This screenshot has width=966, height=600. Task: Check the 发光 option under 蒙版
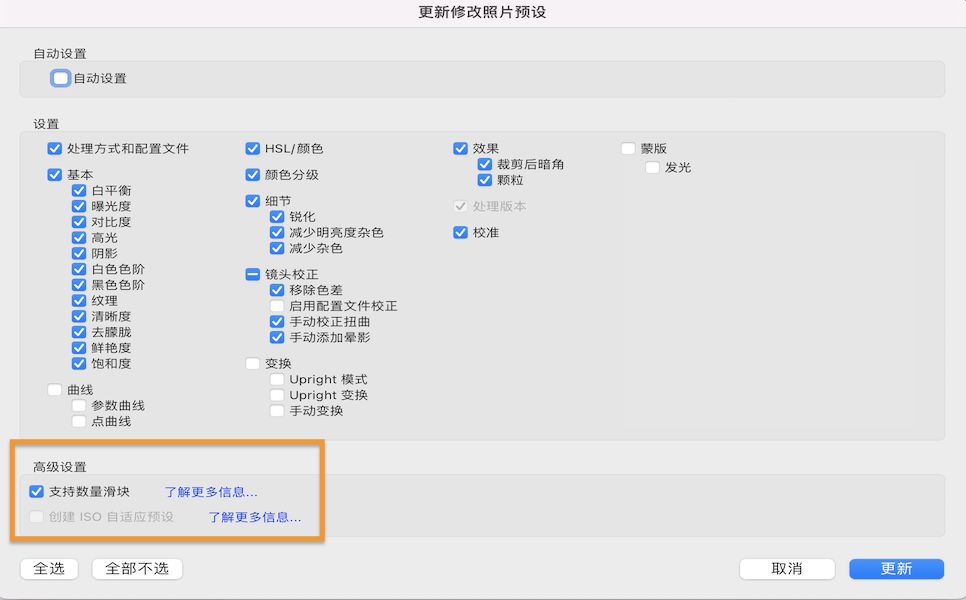pos(651,167)
